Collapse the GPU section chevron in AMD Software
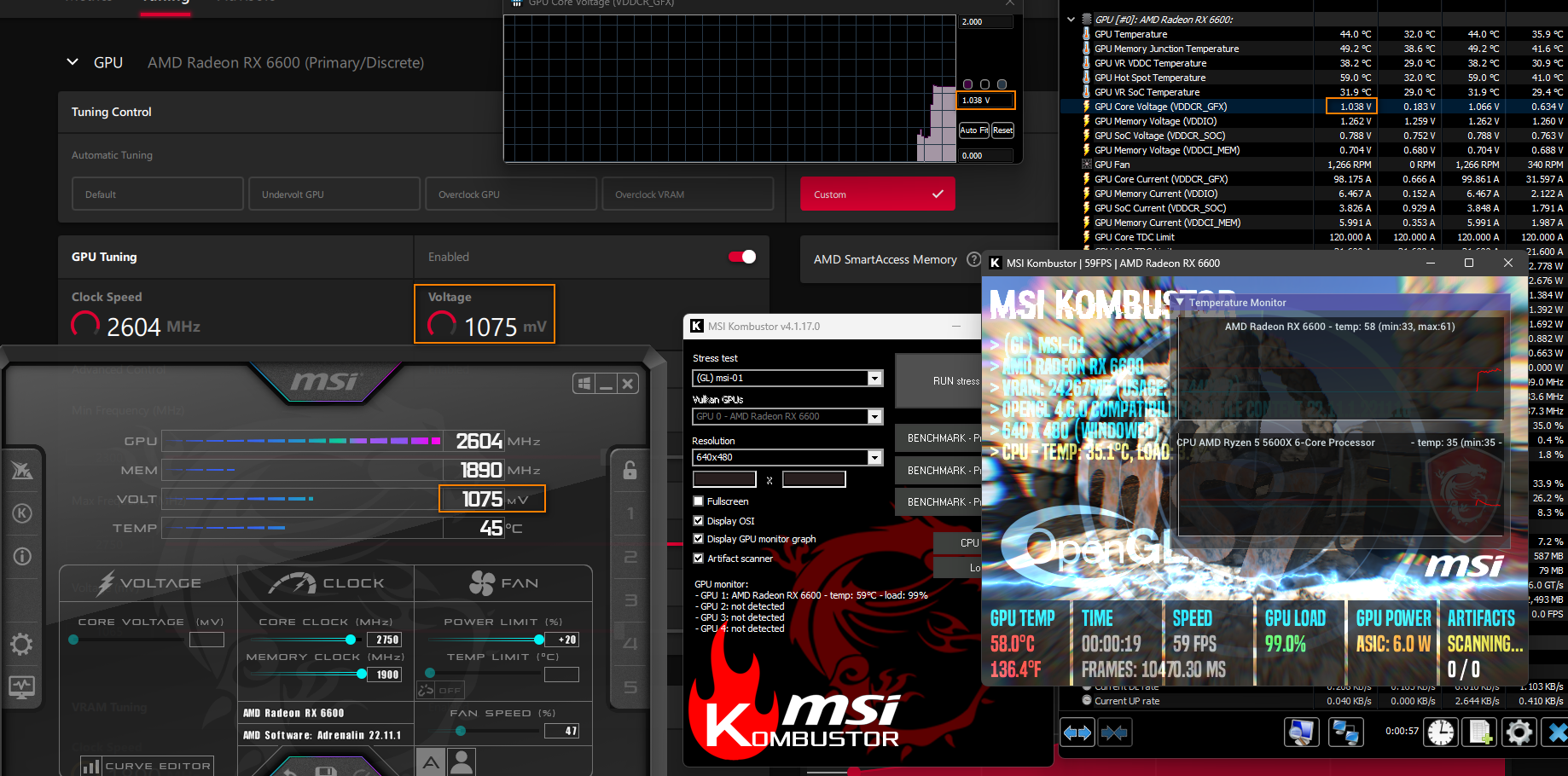Image resolution: width=1568 pixels, height=776 pixels. coord(73,62)
